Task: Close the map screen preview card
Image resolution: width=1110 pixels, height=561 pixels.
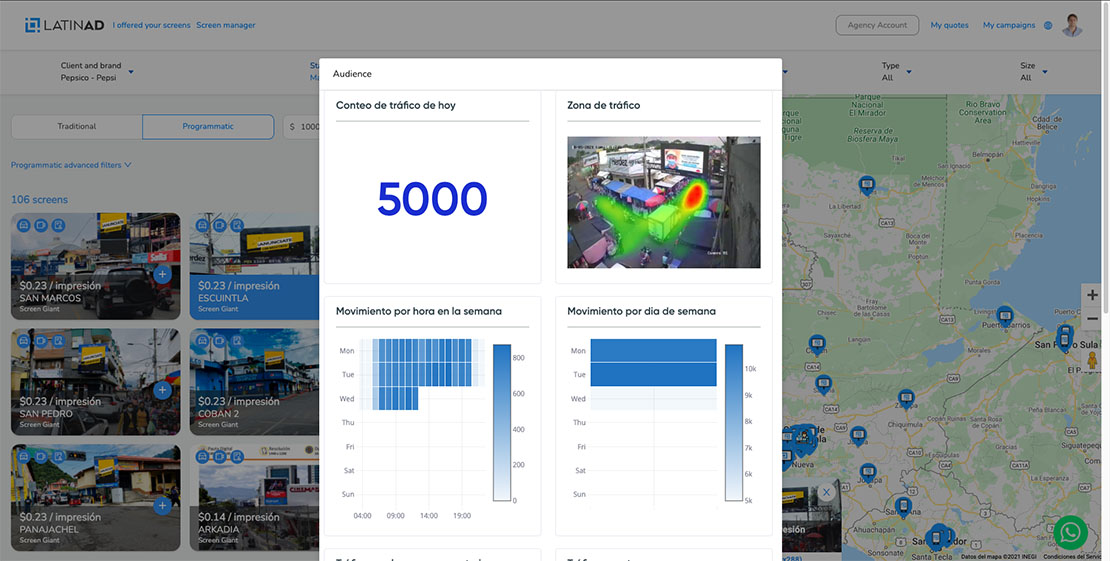Action: [826, 492]
